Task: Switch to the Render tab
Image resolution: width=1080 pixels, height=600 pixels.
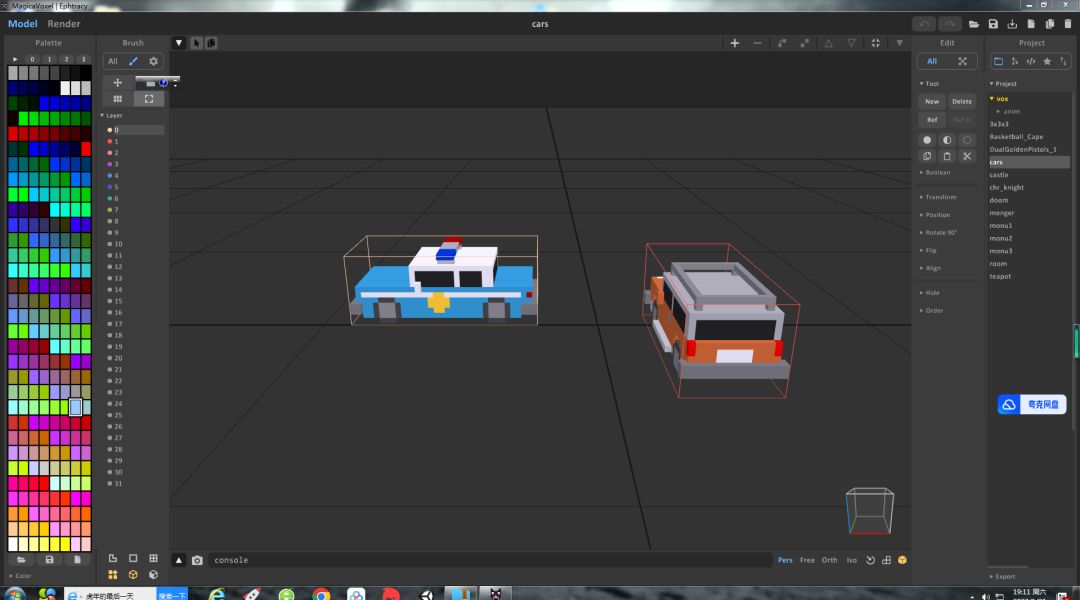Action: pyautogui.click(x=64, y=23)
